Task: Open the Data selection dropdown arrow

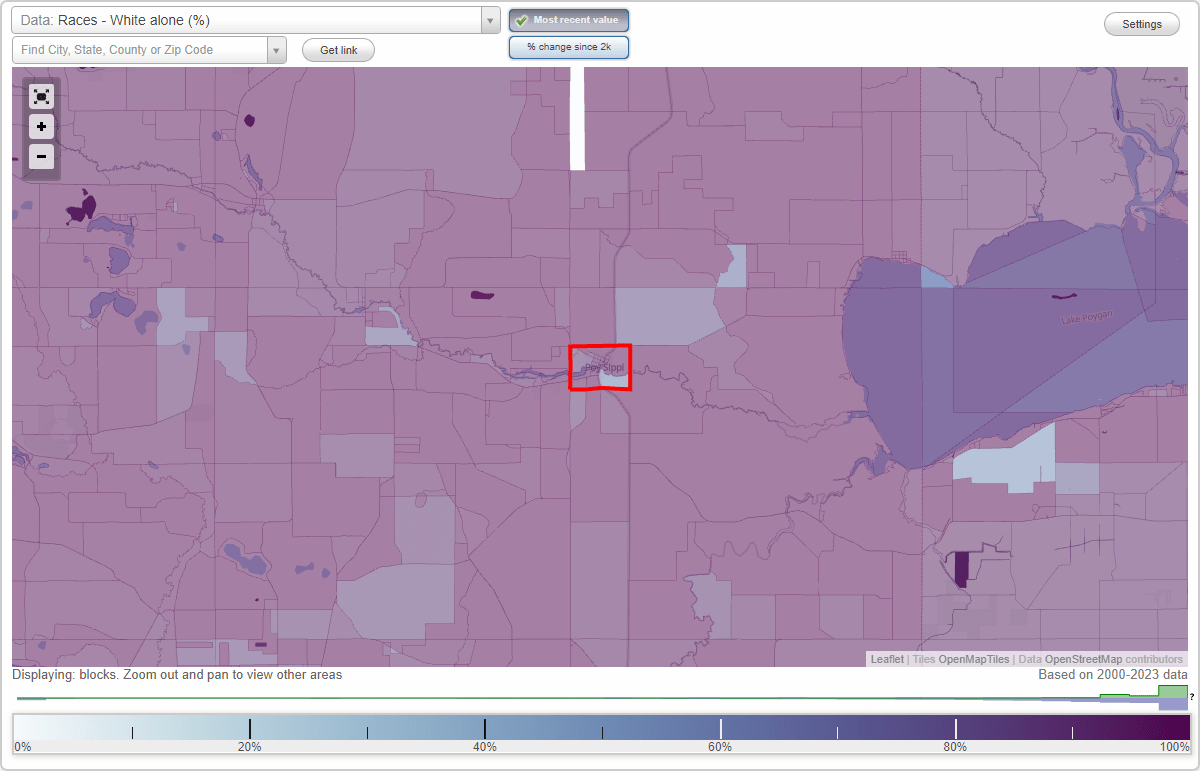Action: [x=489, y=20]
